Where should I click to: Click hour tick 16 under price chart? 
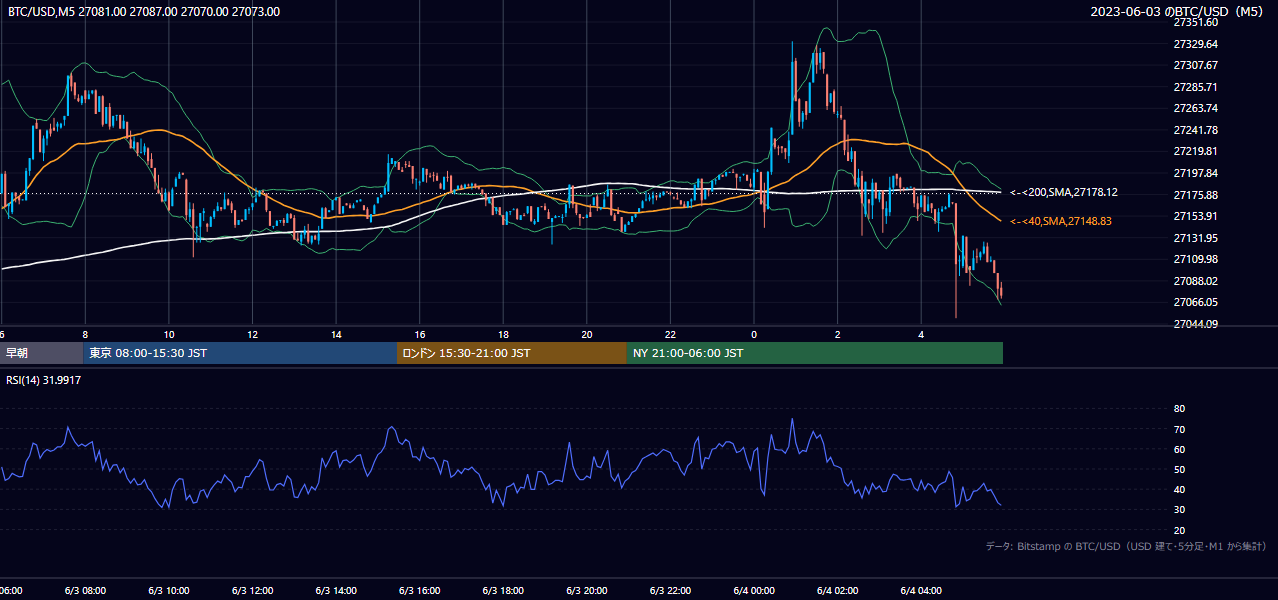pos(420,334)
